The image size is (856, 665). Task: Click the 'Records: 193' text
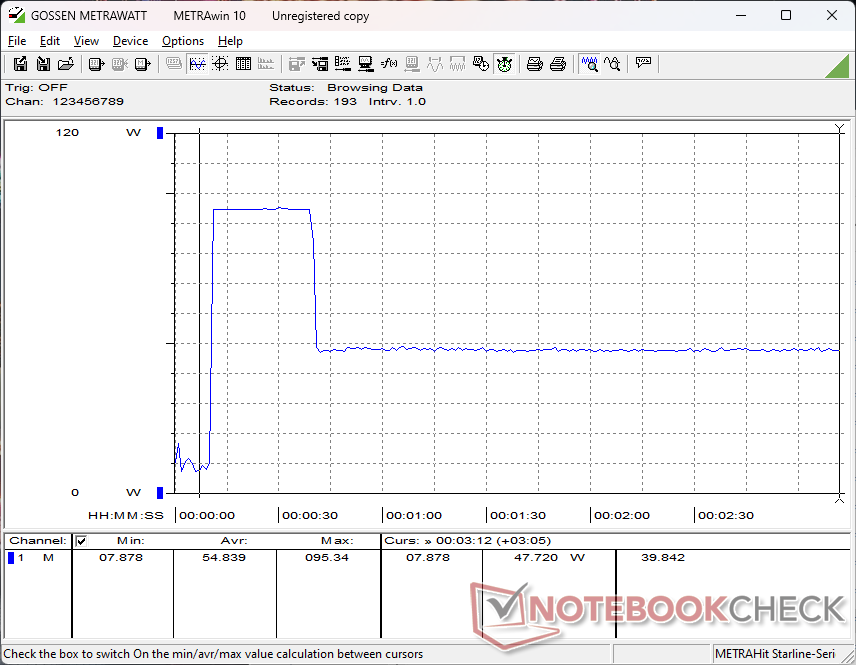pos(313,102)
